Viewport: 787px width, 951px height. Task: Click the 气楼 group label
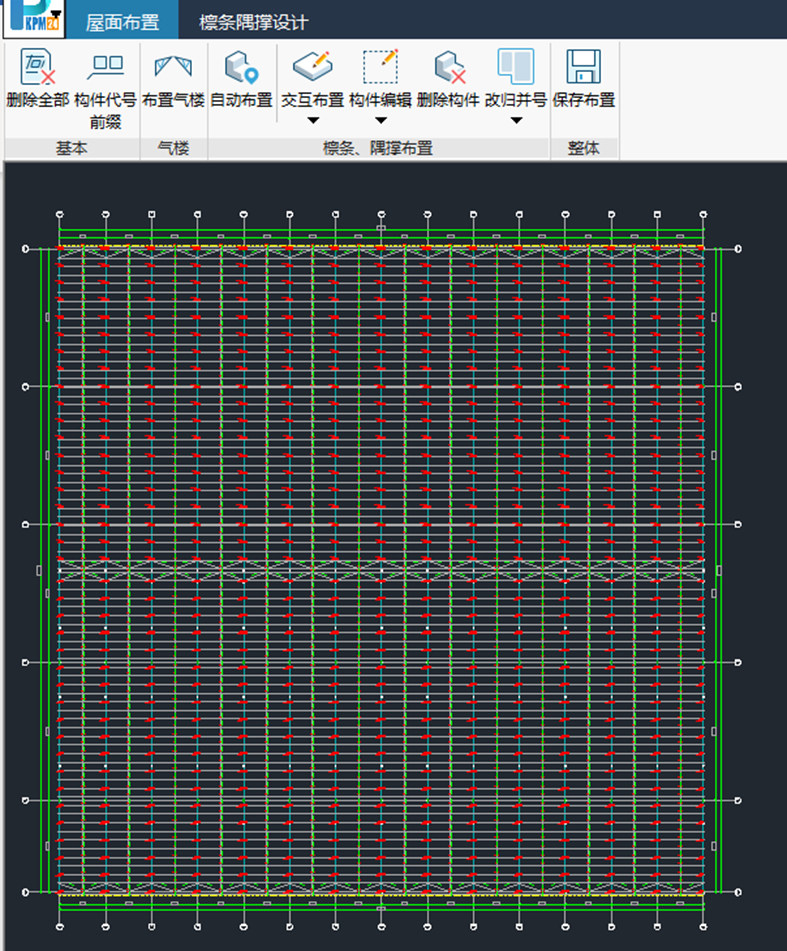click(173, 148)
